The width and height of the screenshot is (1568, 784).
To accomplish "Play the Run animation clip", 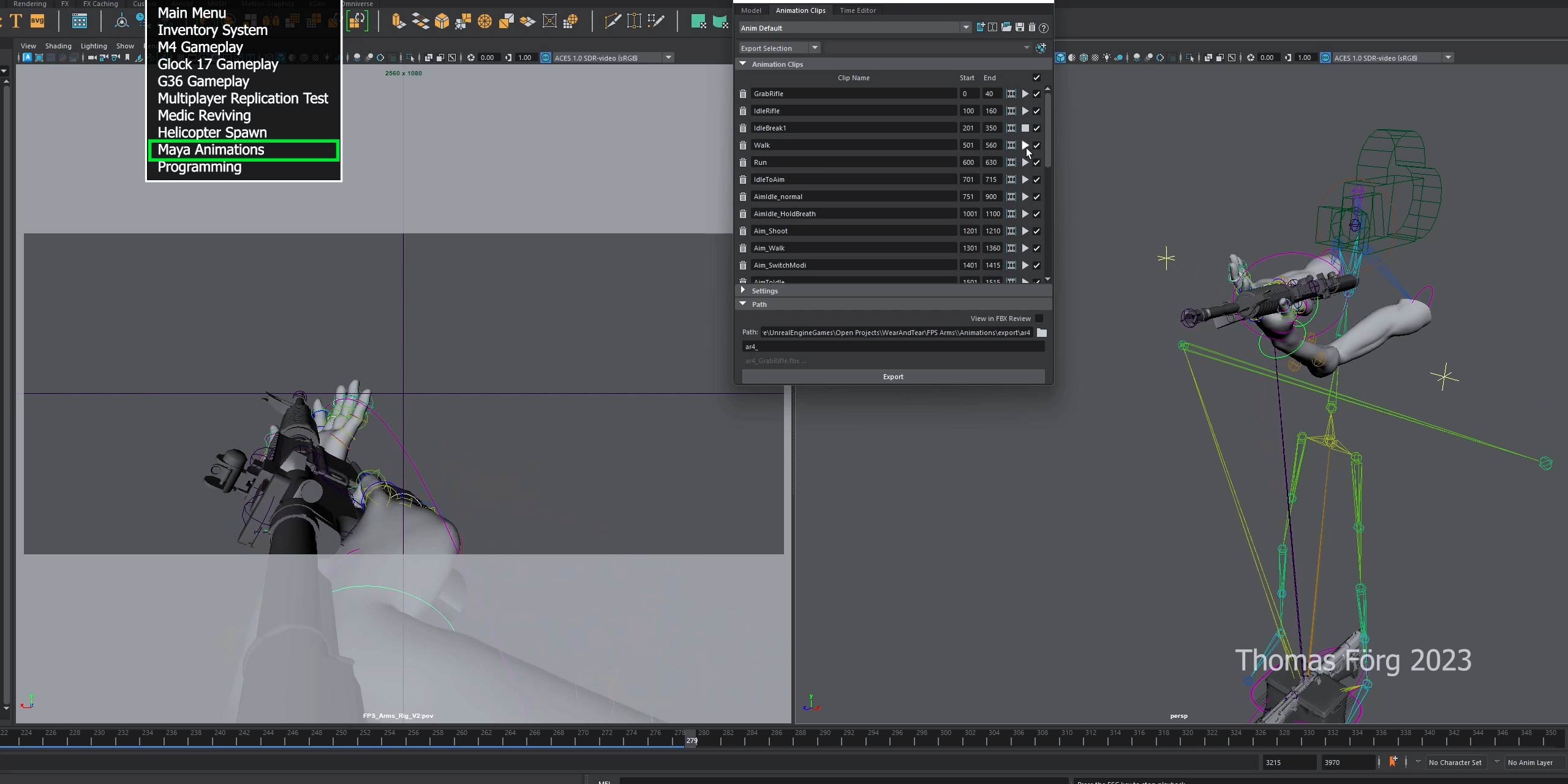I will click(x=1025, y=162).
